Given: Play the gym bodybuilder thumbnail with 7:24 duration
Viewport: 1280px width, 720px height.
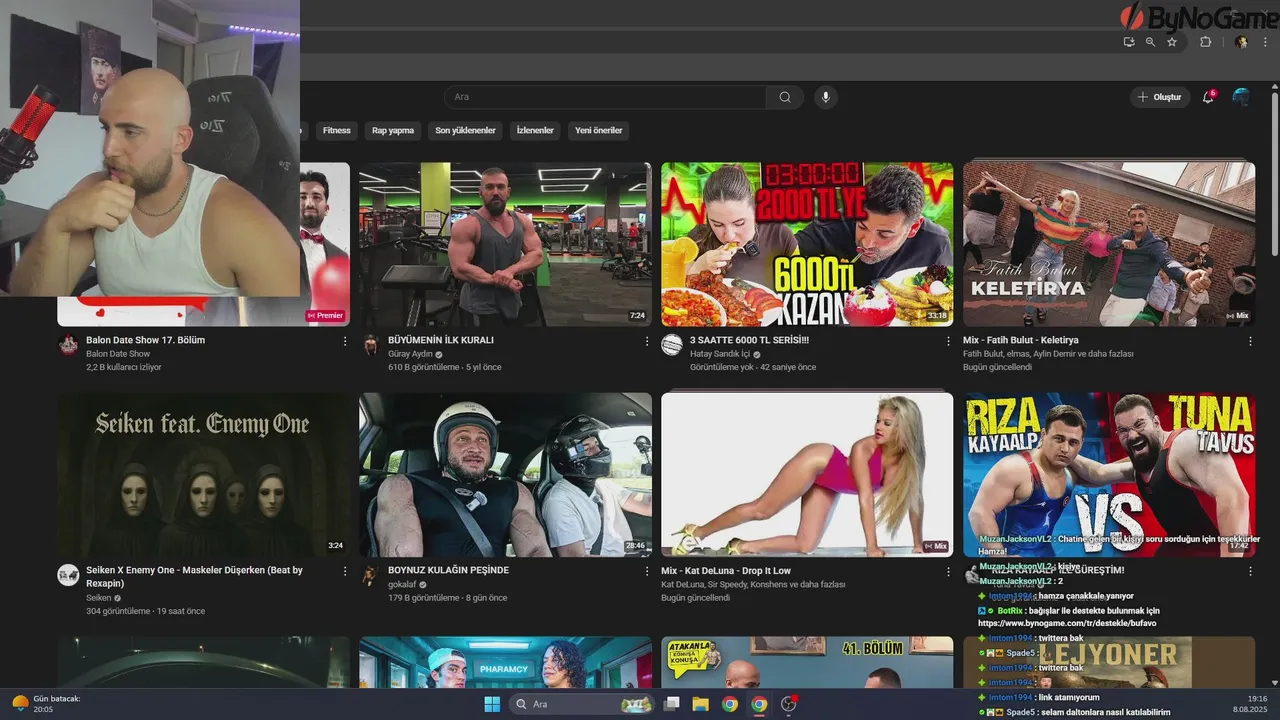Looking at the screenshot, I should 505,244.
